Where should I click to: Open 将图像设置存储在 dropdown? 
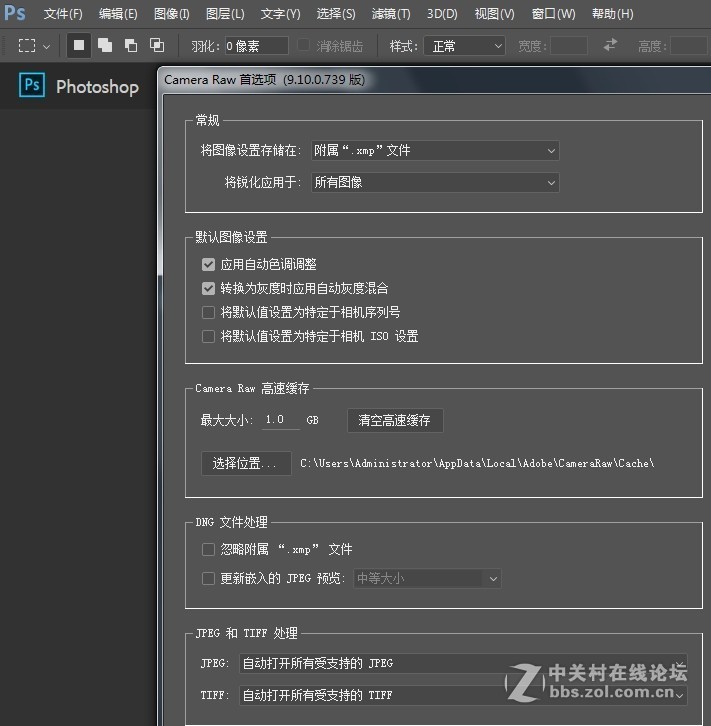[435, 150]
